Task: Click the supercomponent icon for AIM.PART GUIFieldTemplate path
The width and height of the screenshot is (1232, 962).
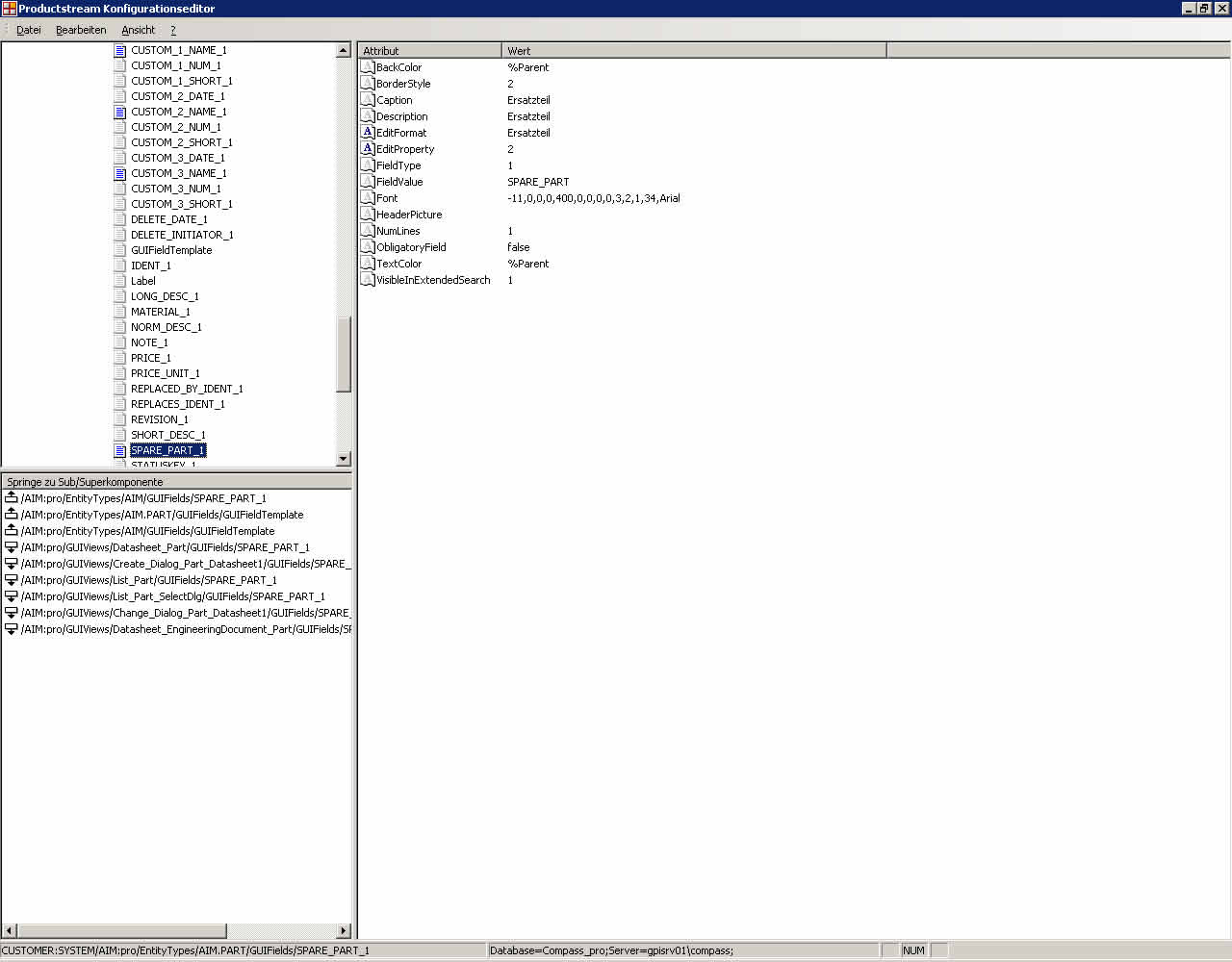Action: click(12, 515)
